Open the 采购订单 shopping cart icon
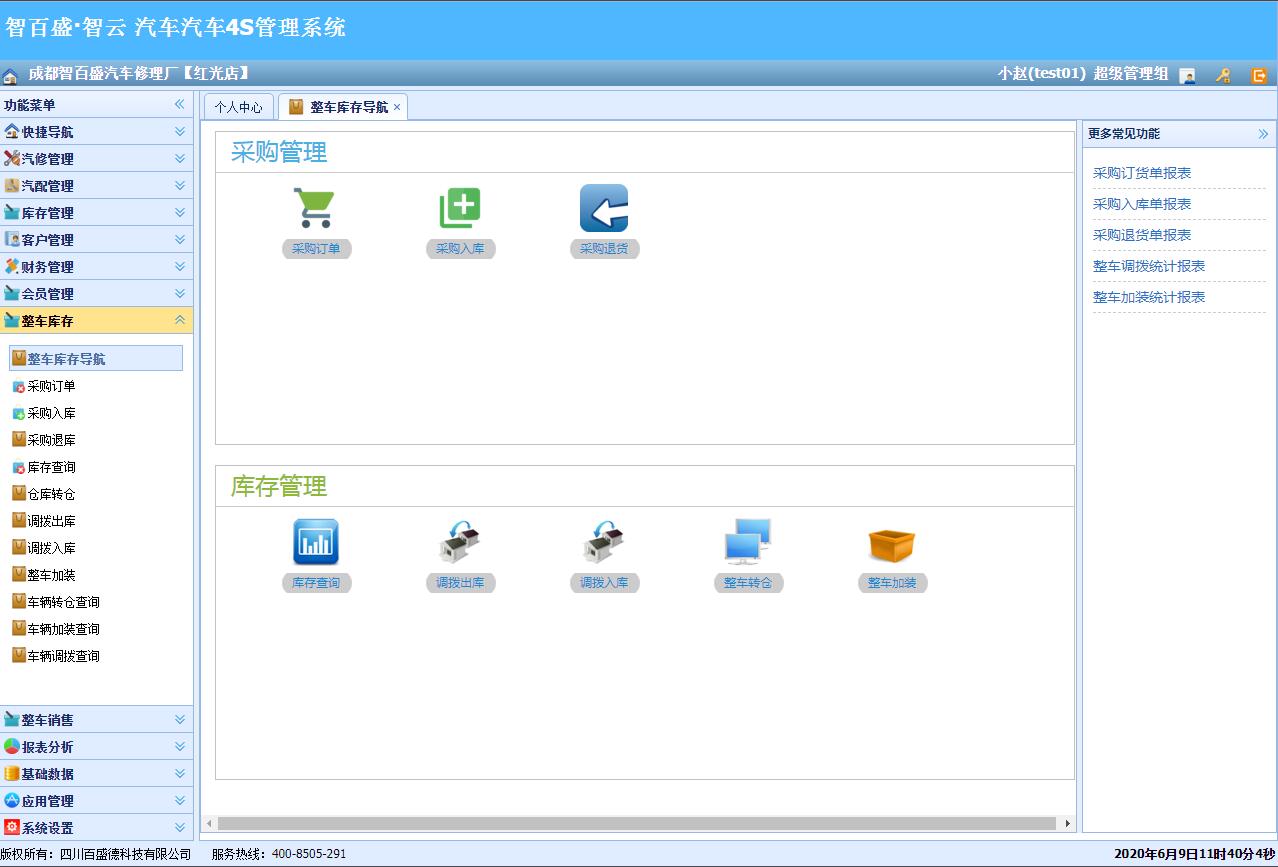The image size is (1278, 867). 316,208
